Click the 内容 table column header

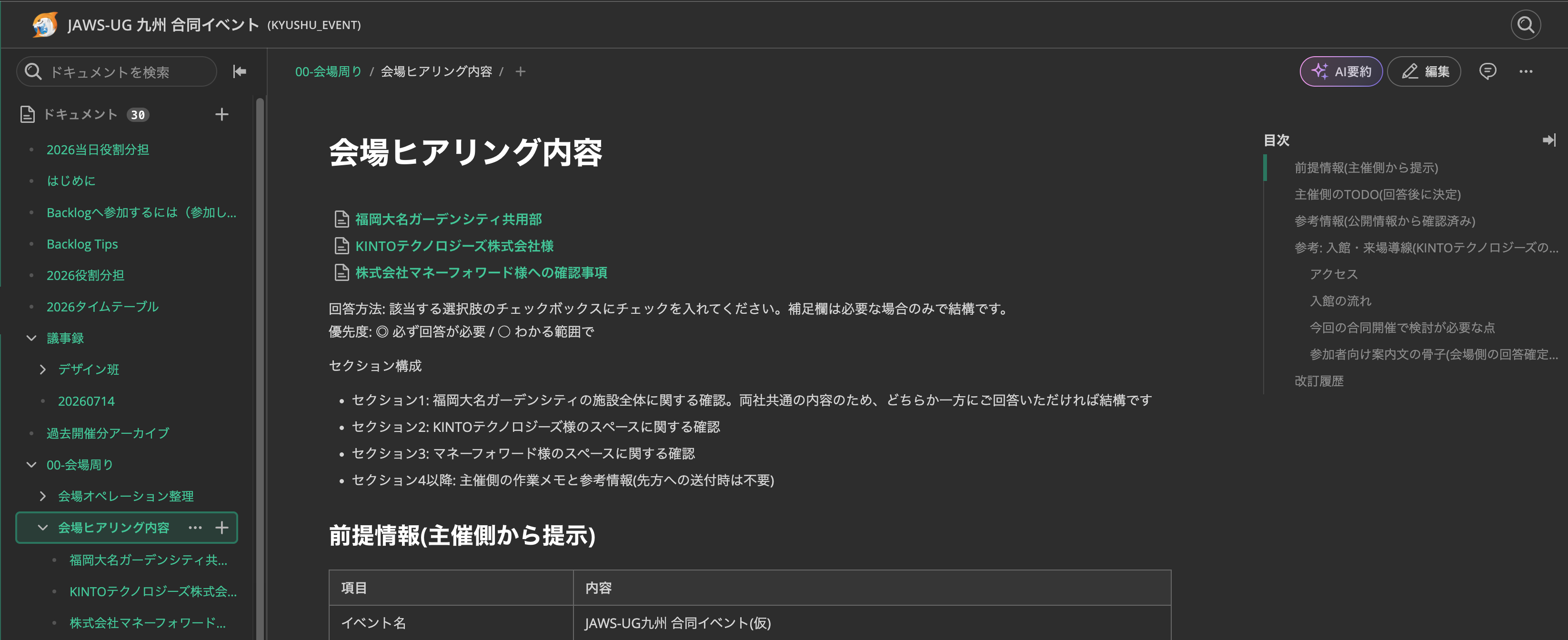pyautogui.click(x=872, y=588)
